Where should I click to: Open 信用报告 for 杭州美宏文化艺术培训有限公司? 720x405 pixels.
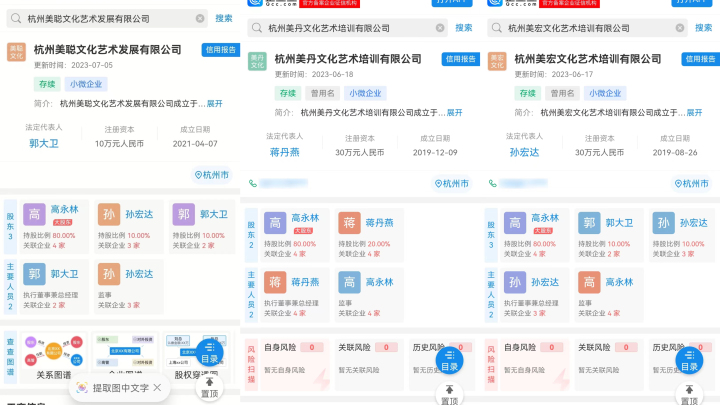click(700, 59)
